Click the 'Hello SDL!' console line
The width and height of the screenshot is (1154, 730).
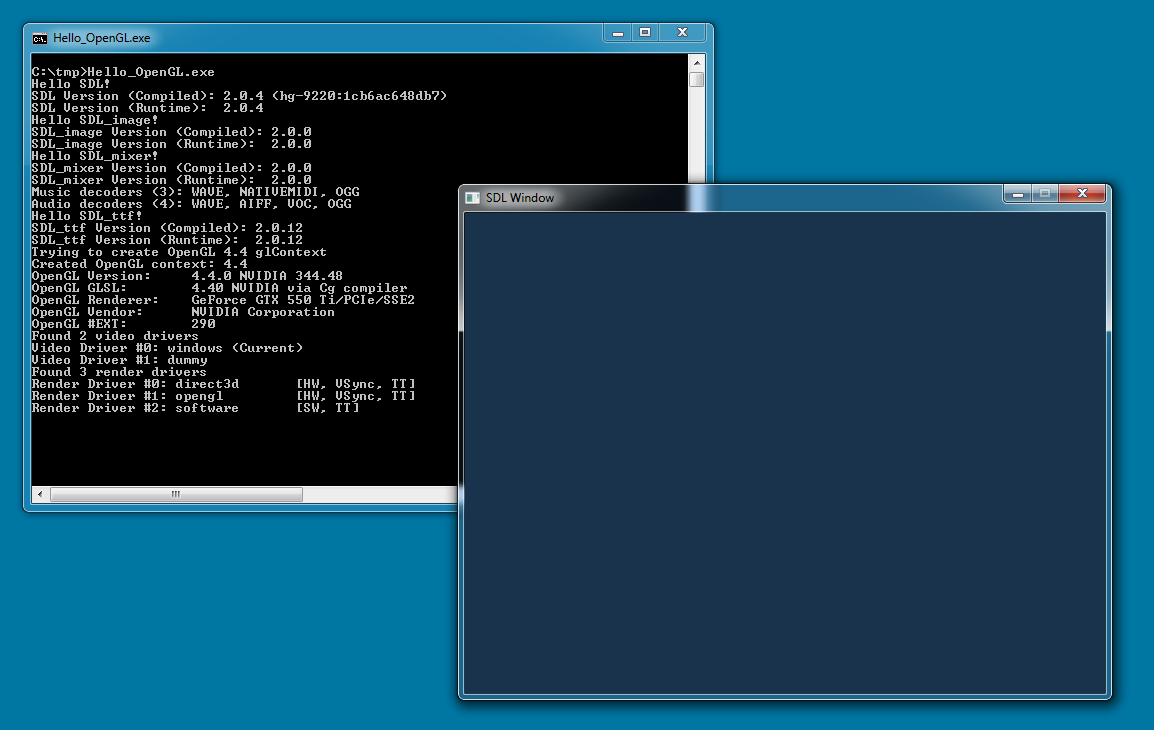click(71, 84)
